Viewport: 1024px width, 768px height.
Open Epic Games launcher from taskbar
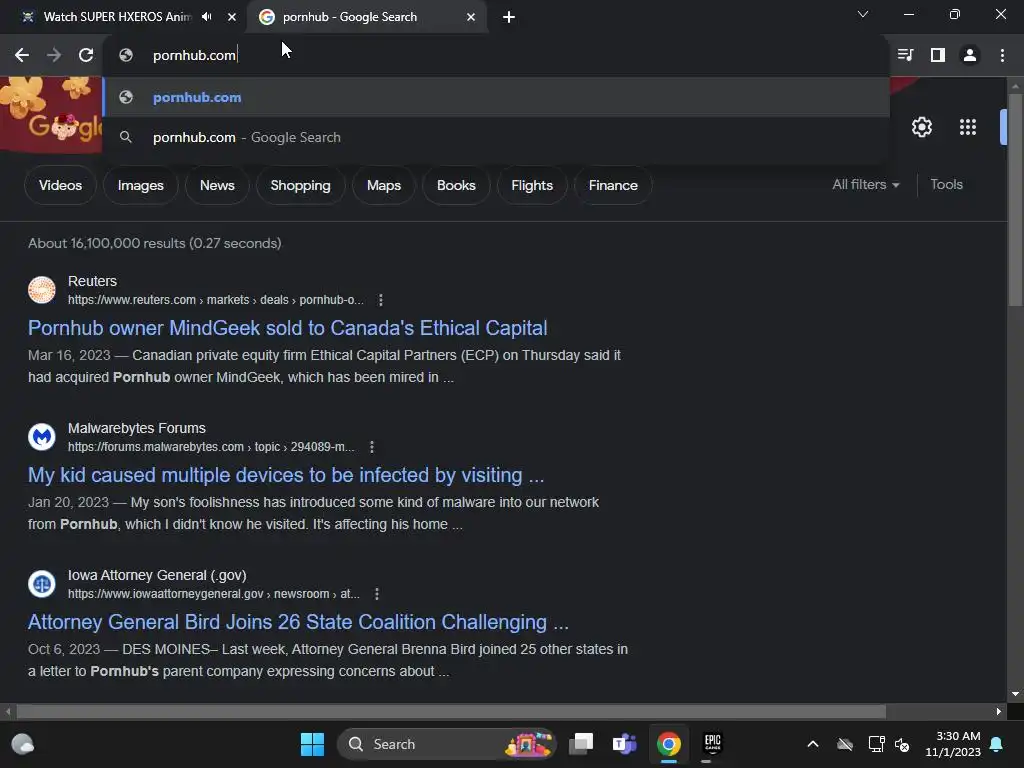[712, 744]
